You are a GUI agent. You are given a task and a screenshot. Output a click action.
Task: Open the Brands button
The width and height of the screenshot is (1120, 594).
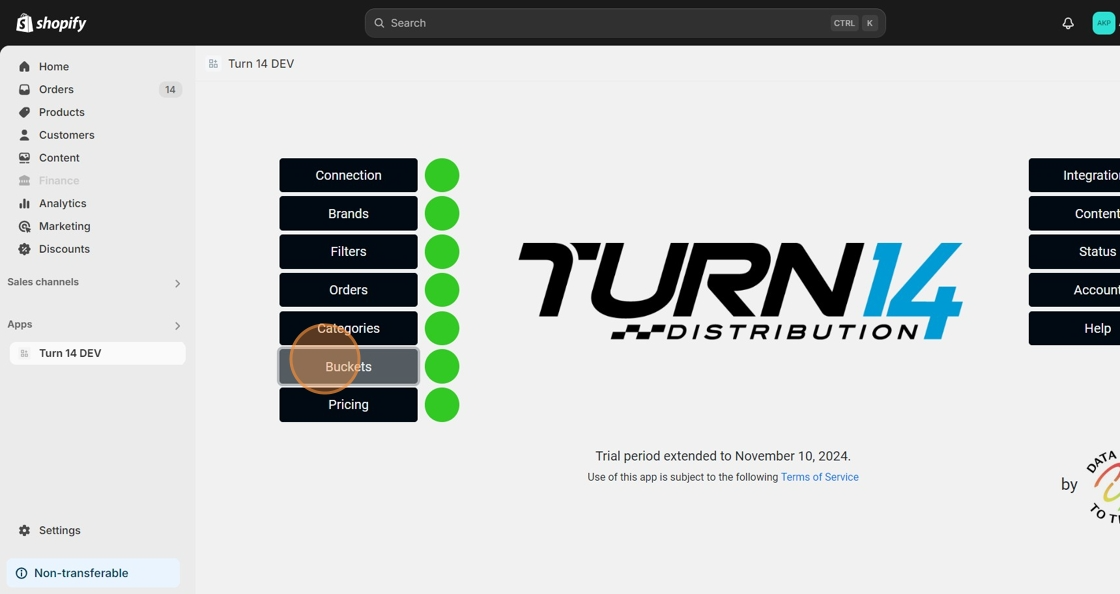point(349,213)
